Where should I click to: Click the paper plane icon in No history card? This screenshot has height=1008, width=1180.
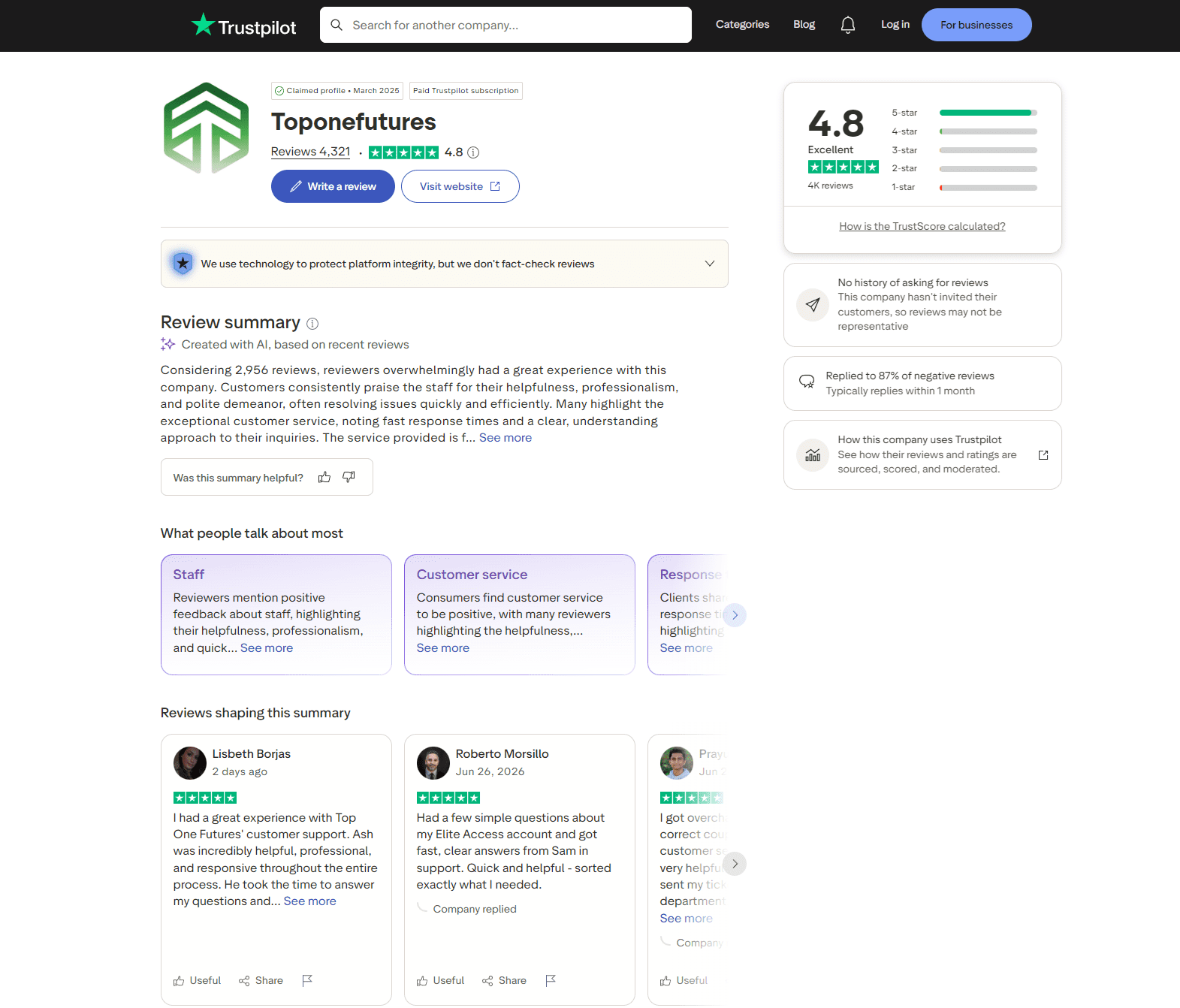pos(813,305)
